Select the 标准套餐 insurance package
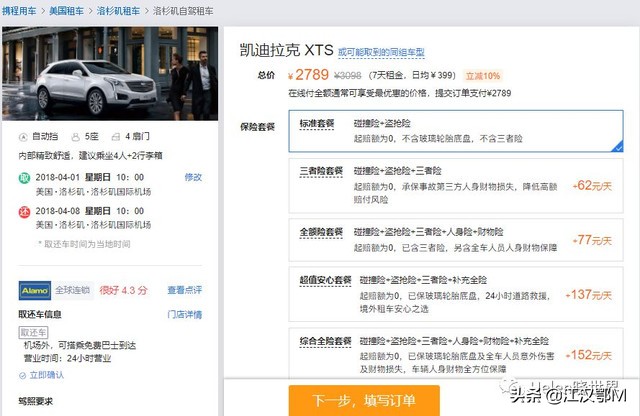The height and width of the screenshot is (416, 640). pos(456,131)
